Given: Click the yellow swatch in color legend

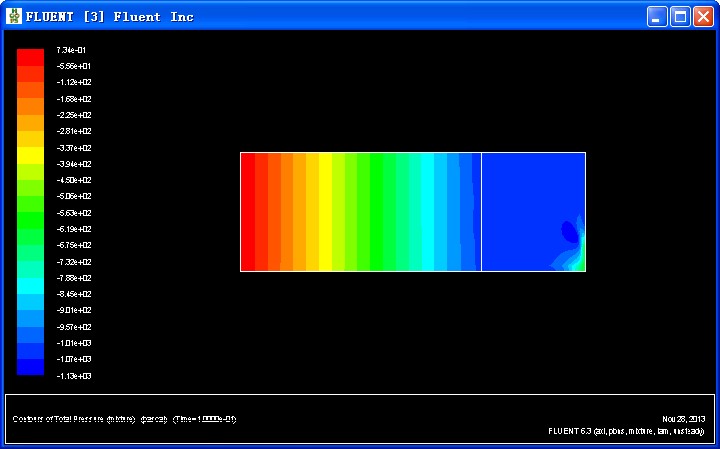Looking at the screenshot, I should 30,155.
